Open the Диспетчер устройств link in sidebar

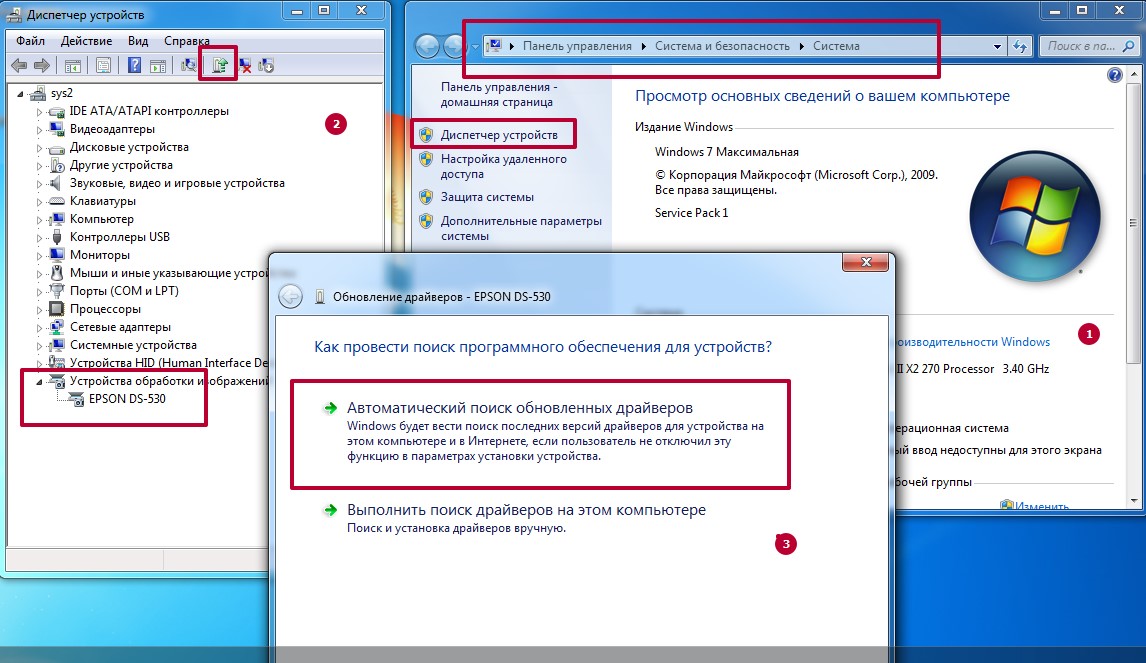pos(499,134)
